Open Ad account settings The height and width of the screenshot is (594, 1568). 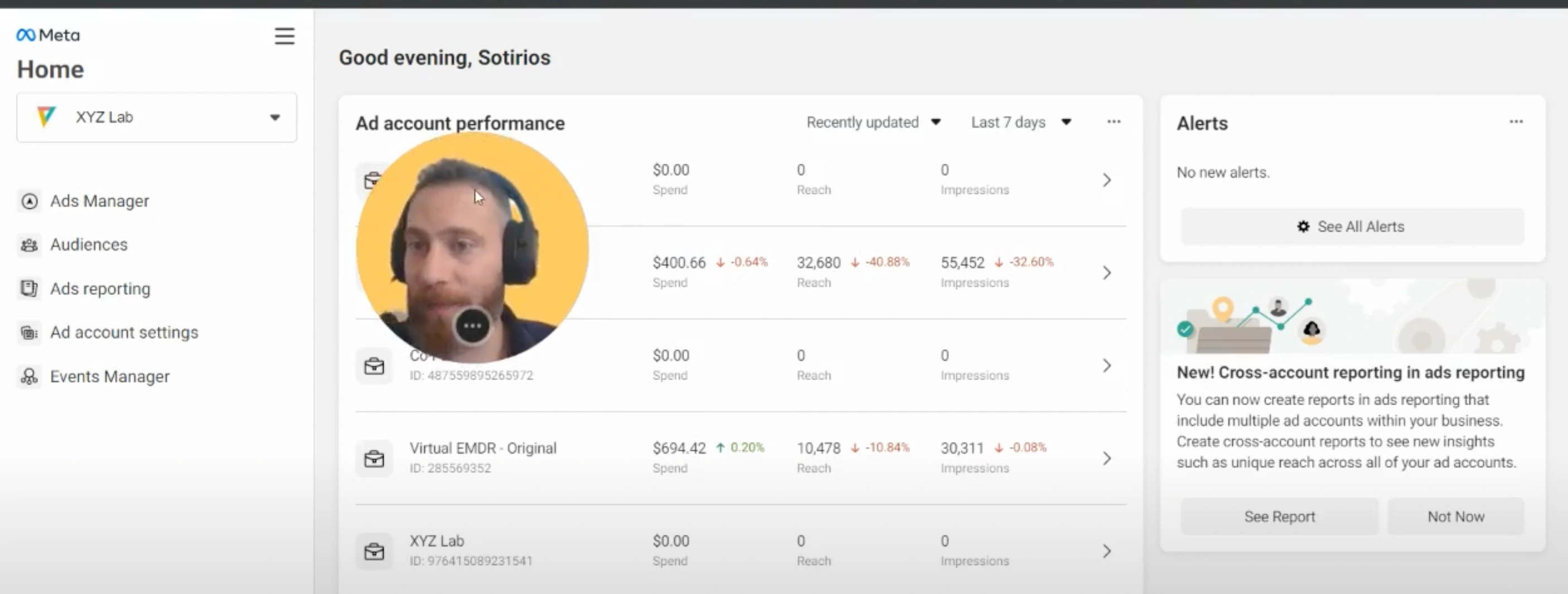pyautogui.click(x=124, y=333)
